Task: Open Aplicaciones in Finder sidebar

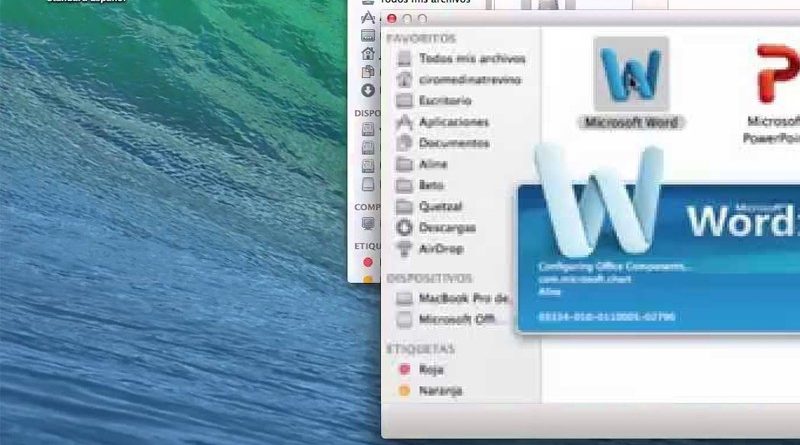Action: point(453,122)
